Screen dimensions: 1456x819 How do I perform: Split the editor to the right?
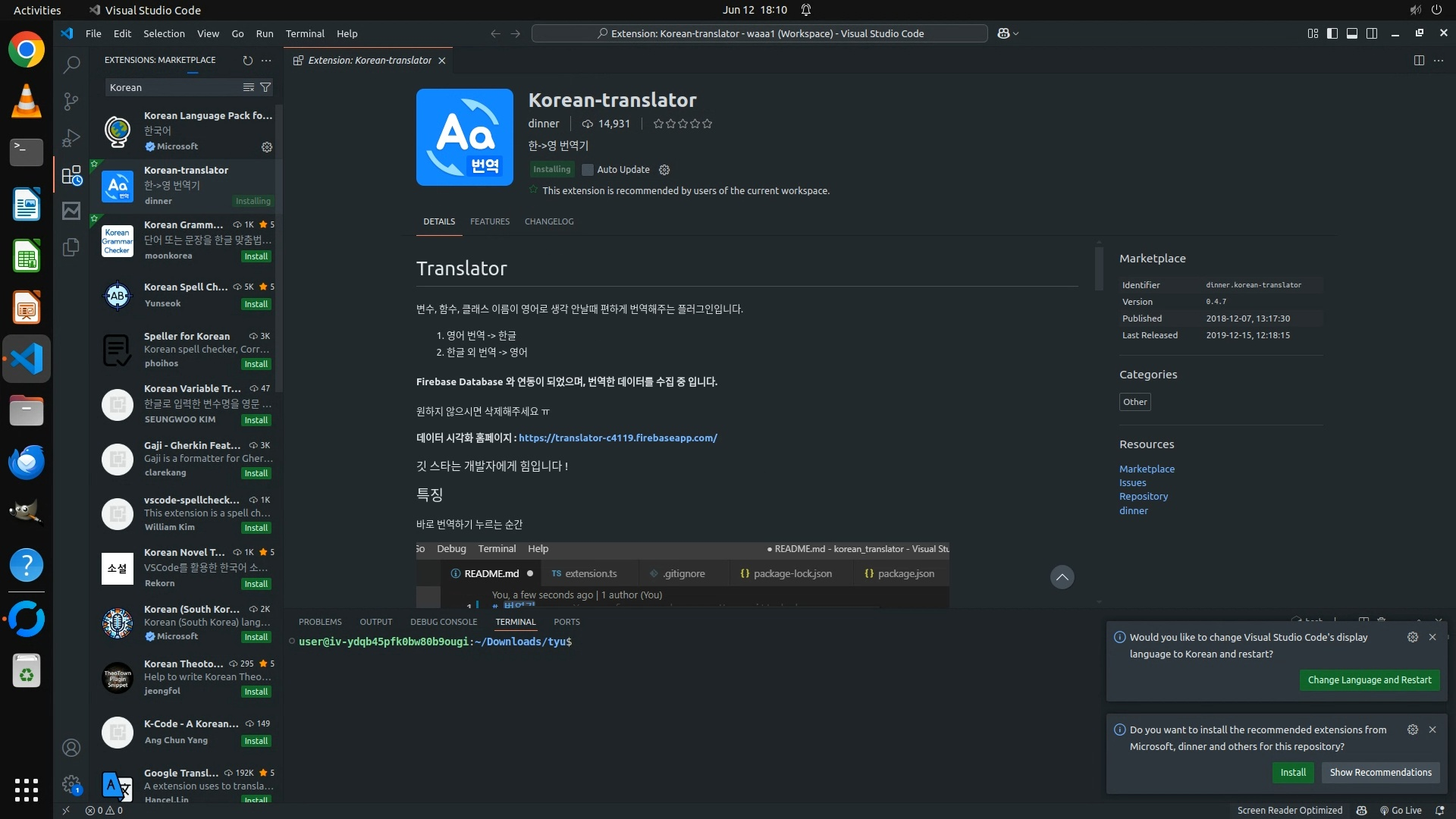(1419, 60)
